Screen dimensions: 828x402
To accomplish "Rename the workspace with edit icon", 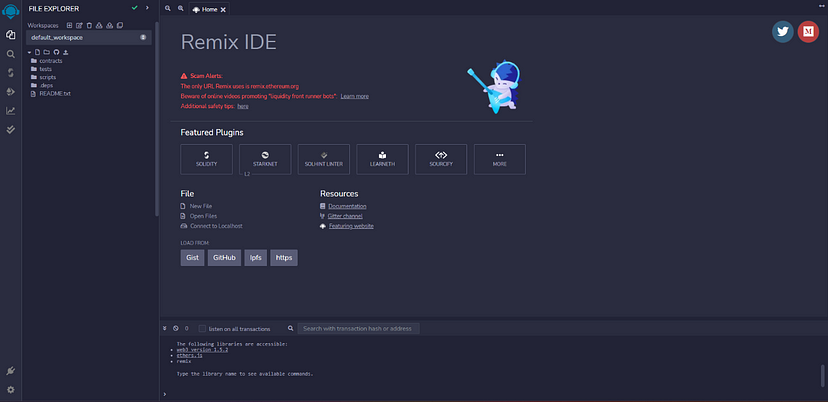I will [x=79, y=25].
